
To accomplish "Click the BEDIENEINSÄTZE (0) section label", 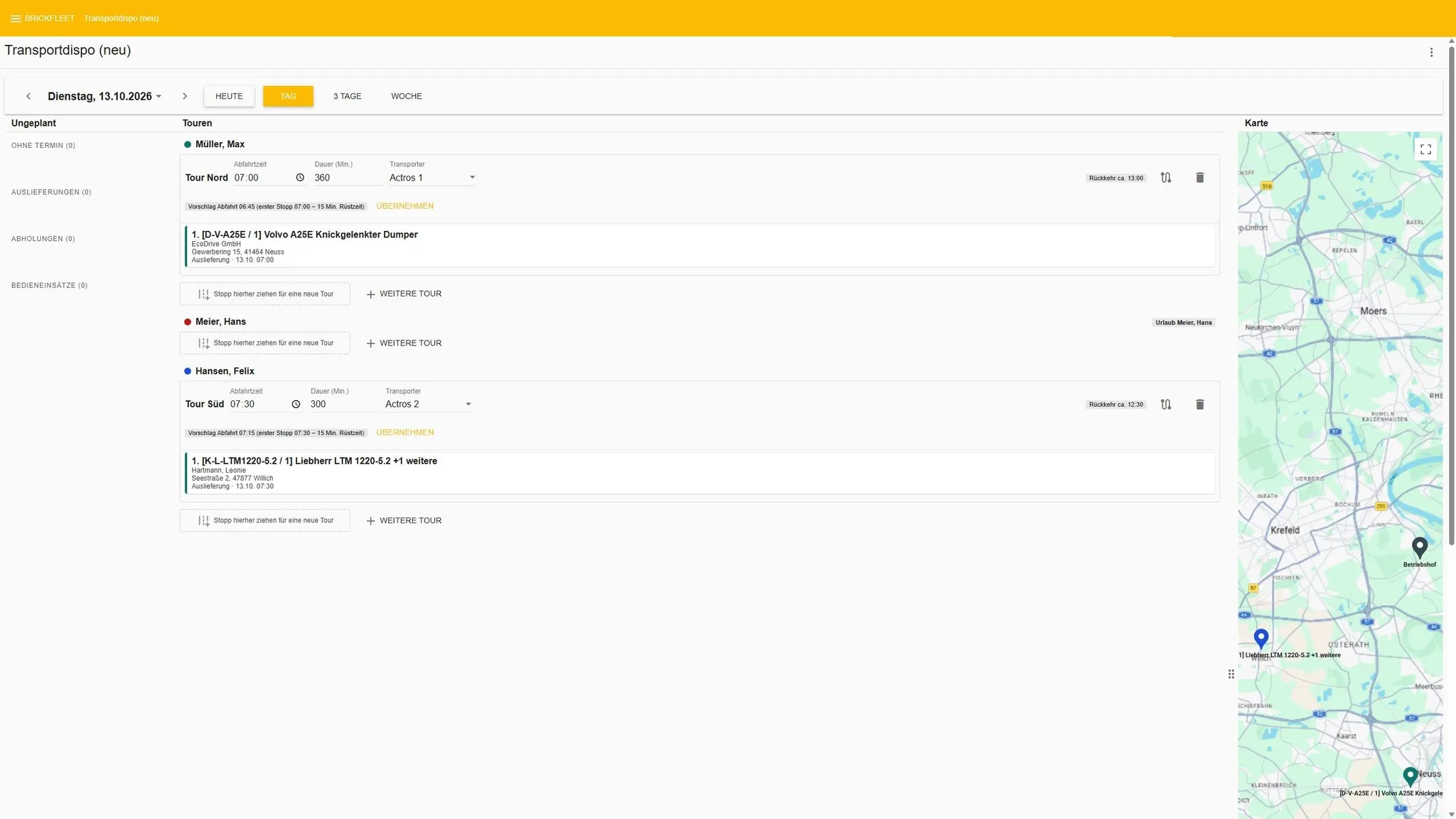I will [x=50, y=286].
